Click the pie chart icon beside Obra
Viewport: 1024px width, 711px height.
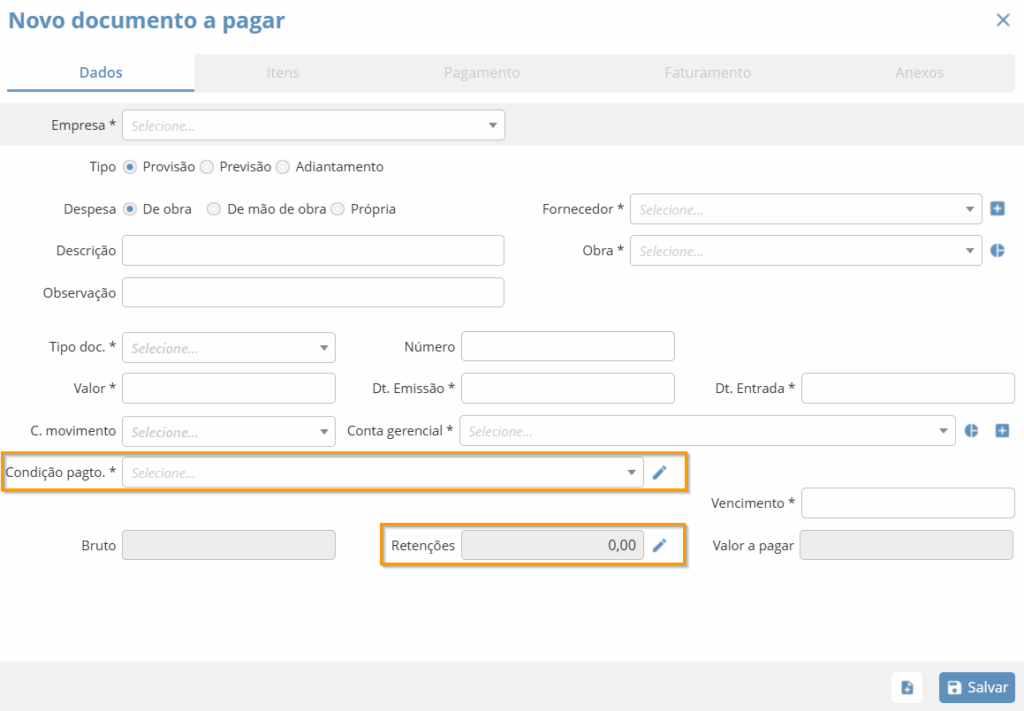click(997, 251)
